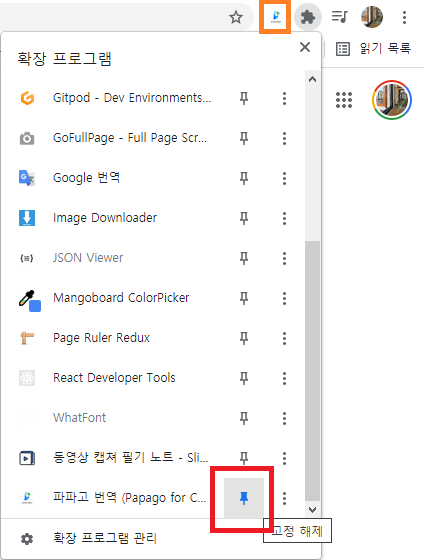The image size is (424, 560).
Task: Open the reading list (읽기 목록)
Action: tap(373, 49)
